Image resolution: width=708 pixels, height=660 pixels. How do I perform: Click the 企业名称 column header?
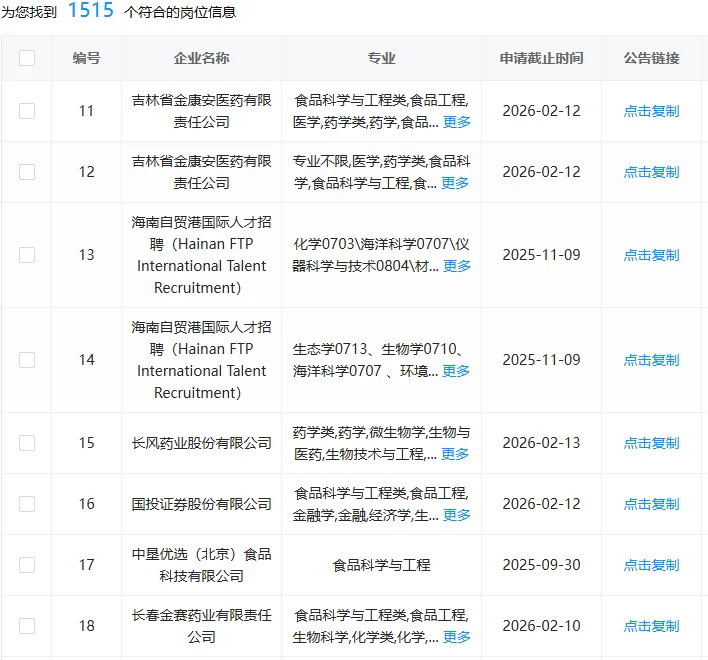pos(201,58)
